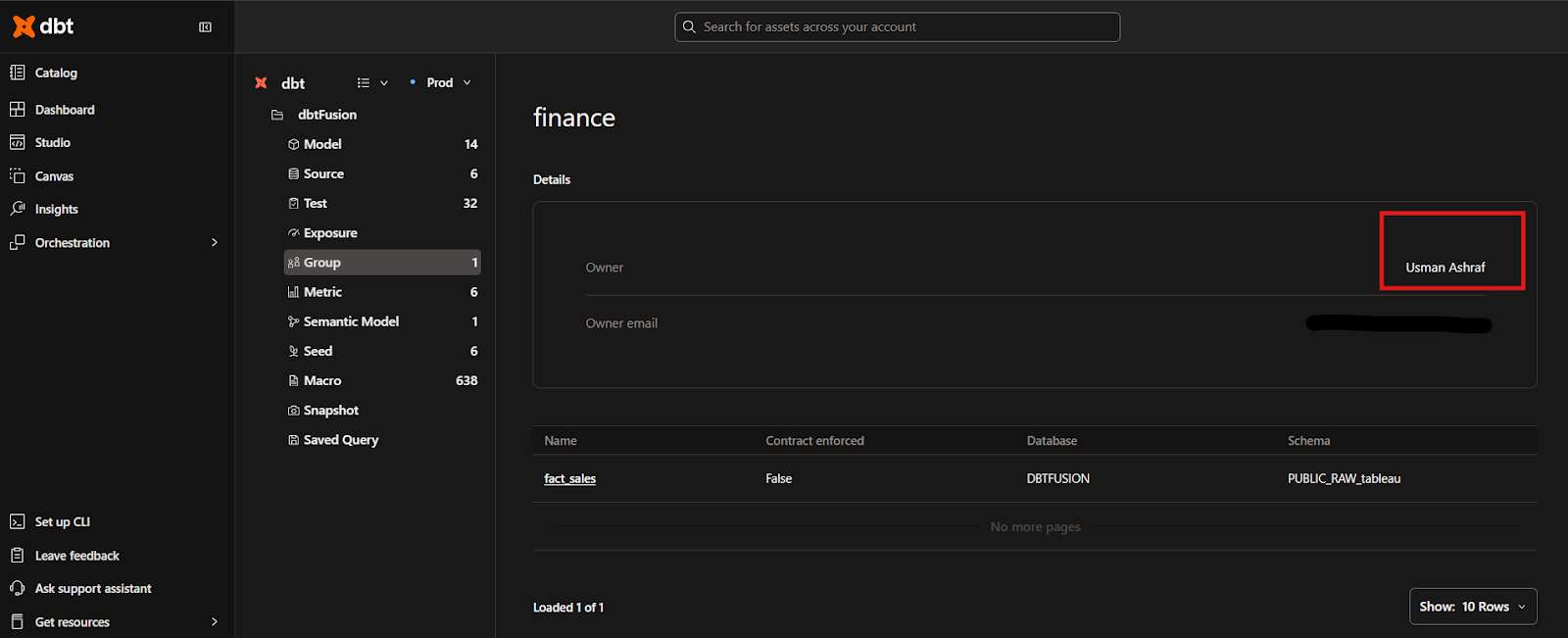Open the Canvas icon in sidebar
1568x638 pixels.
click(18, 176)
